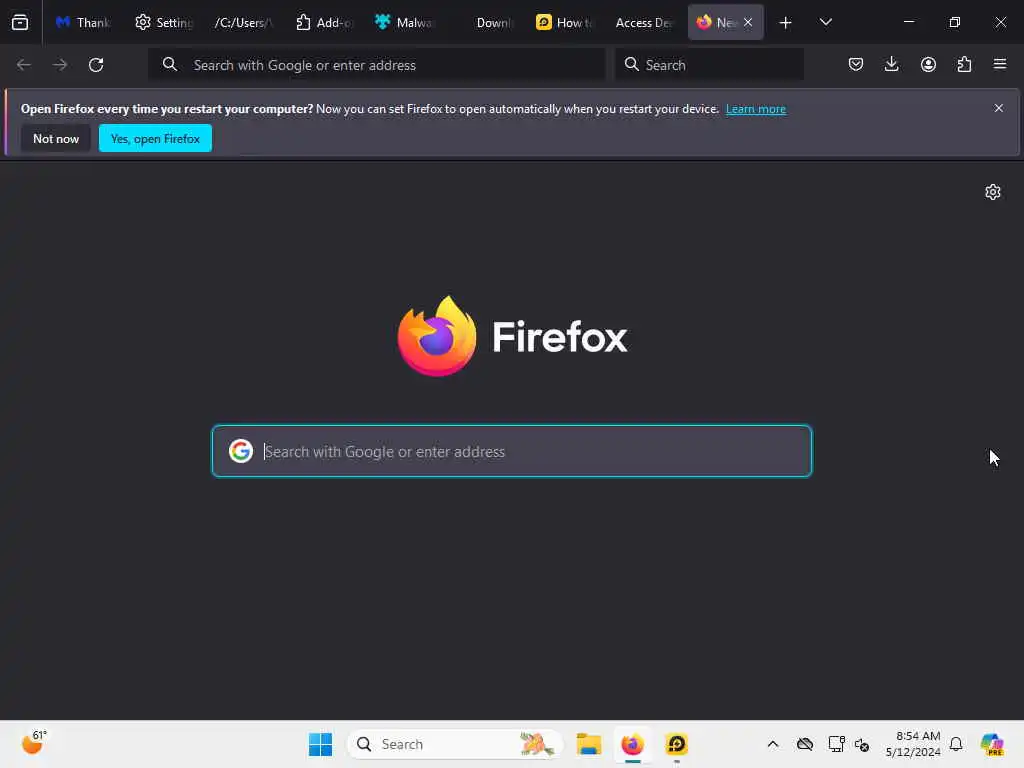The height and width of the screenshot is (768, 1024).
Task: Switch to the Add-ons tab
Action: 324,22
